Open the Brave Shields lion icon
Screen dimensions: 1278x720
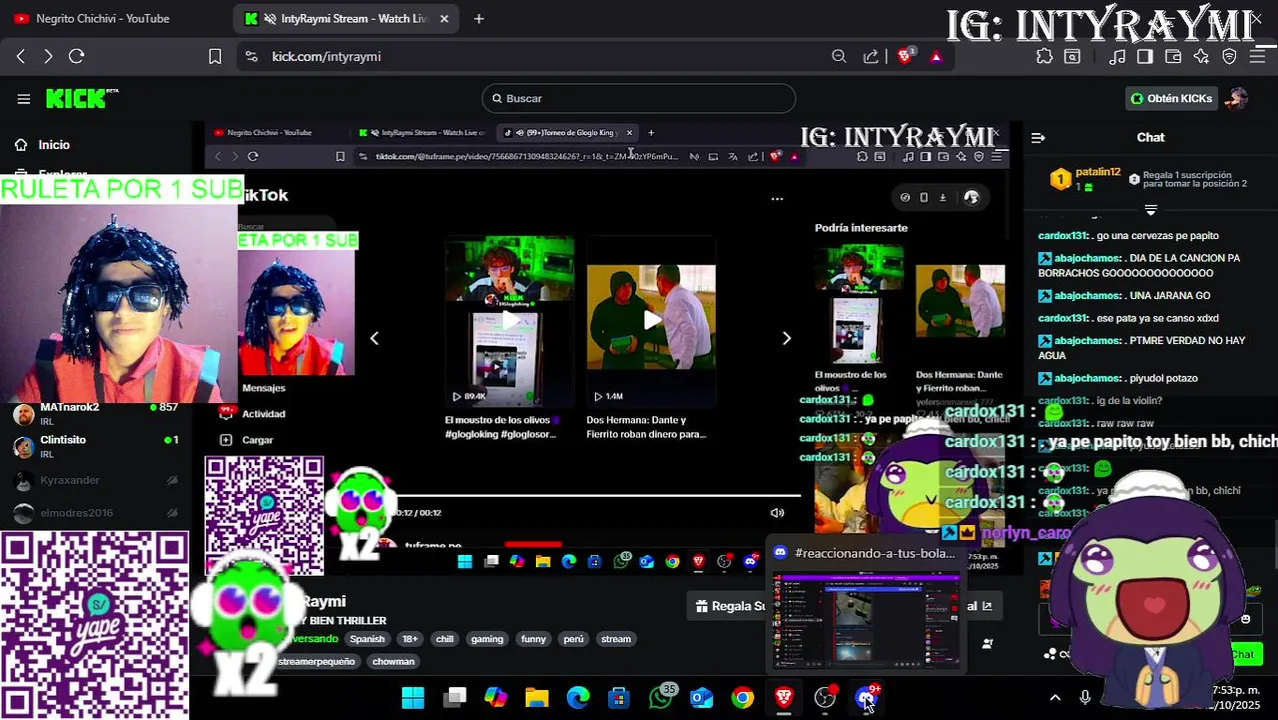(x=905, y=57)
